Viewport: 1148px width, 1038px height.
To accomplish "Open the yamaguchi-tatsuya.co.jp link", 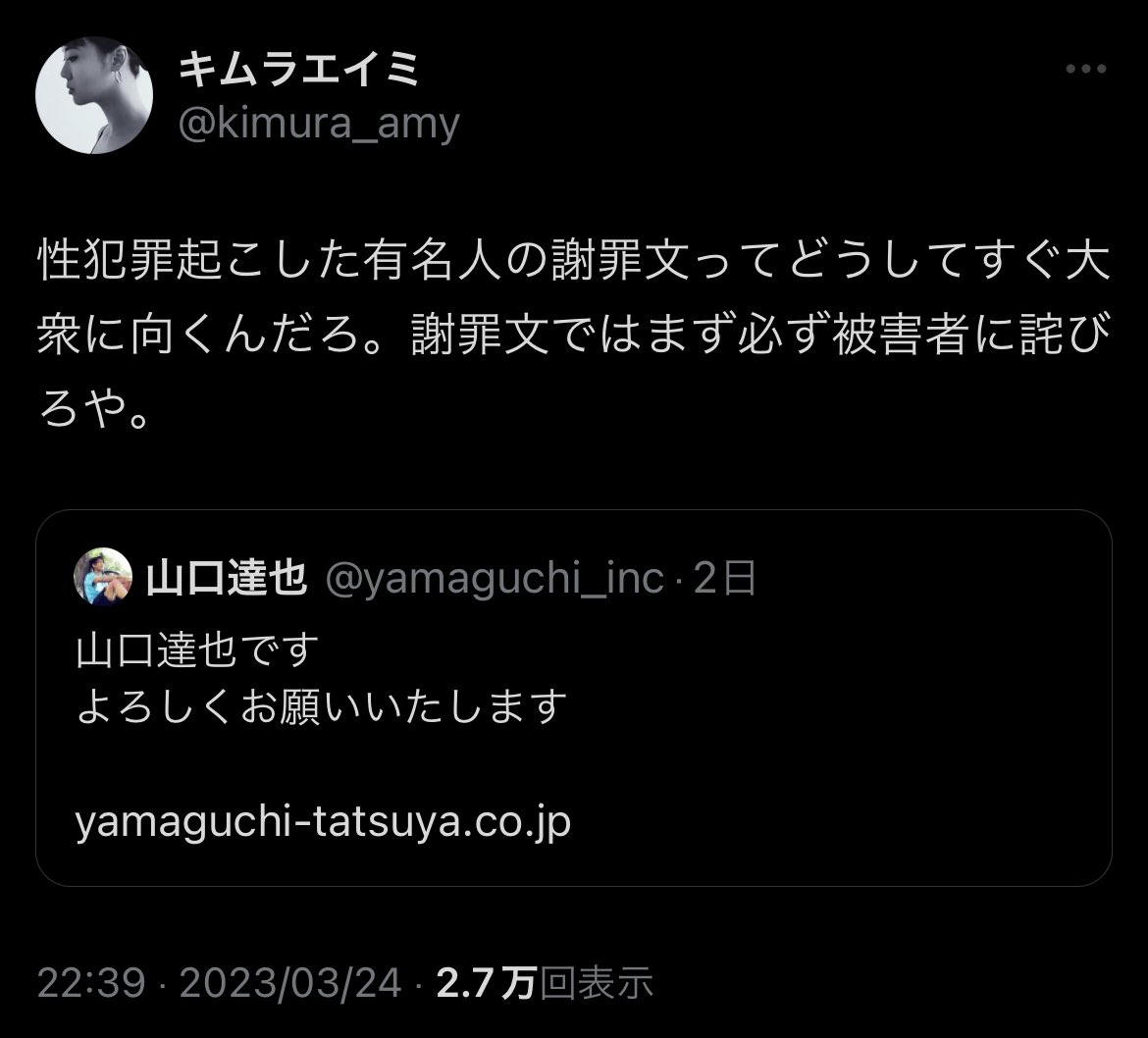I will click(323, 823).
